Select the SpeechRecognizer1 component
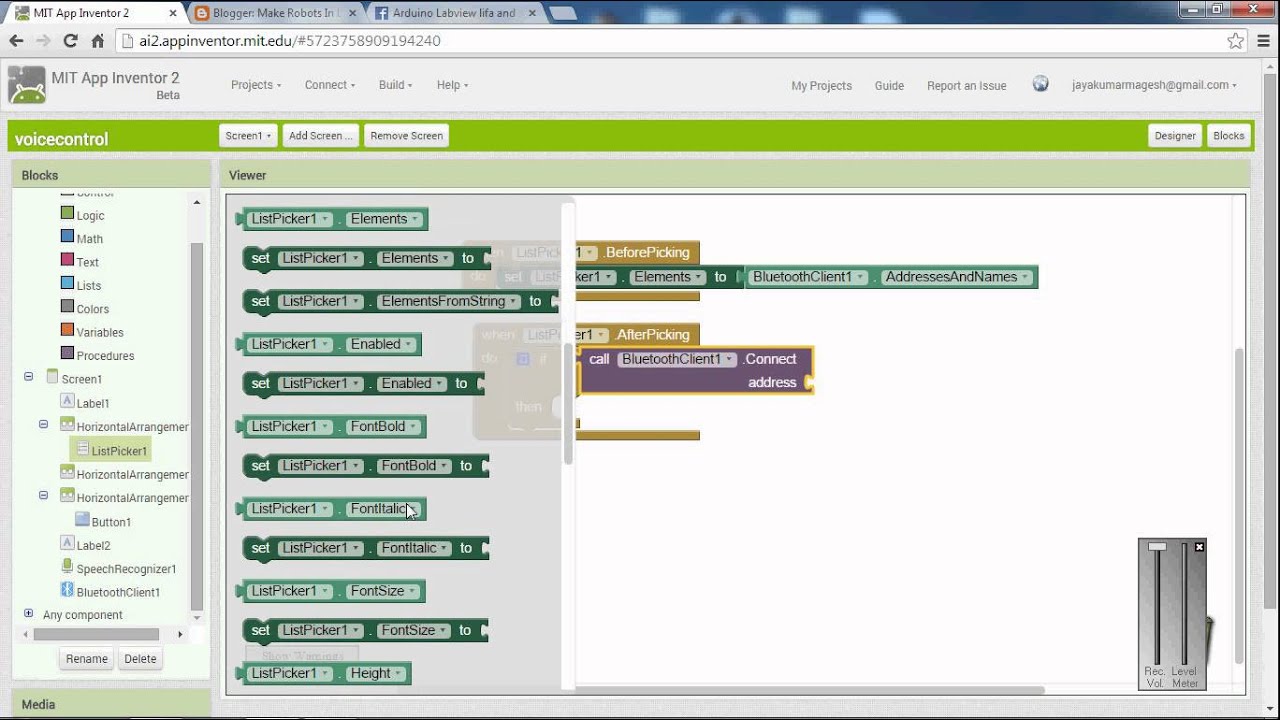Image resolution: width=1280 pixels, height=720 pixels. (x=125, y=569)
